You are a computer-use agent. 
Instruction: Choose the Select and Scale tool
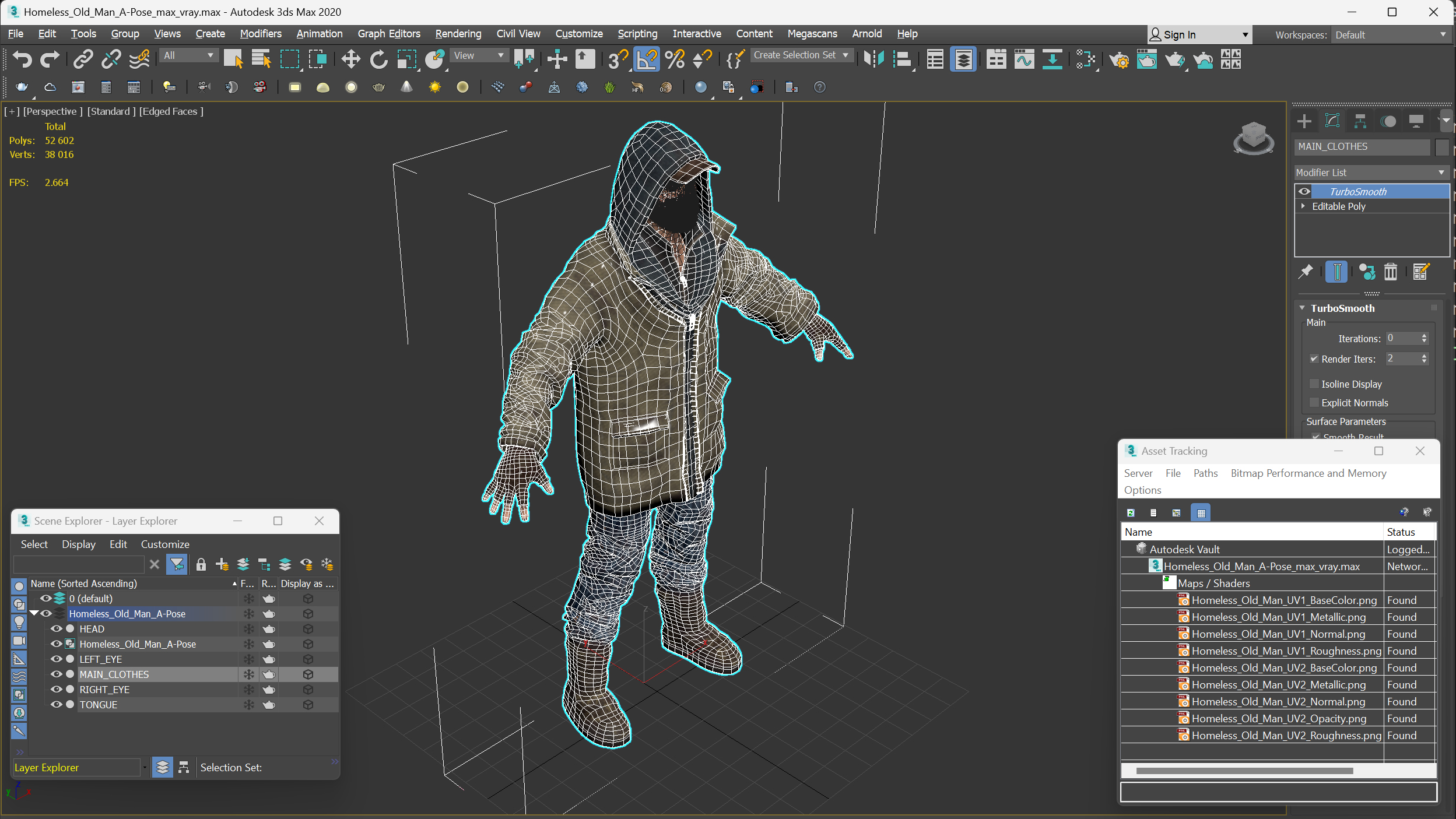click(406, 59)
